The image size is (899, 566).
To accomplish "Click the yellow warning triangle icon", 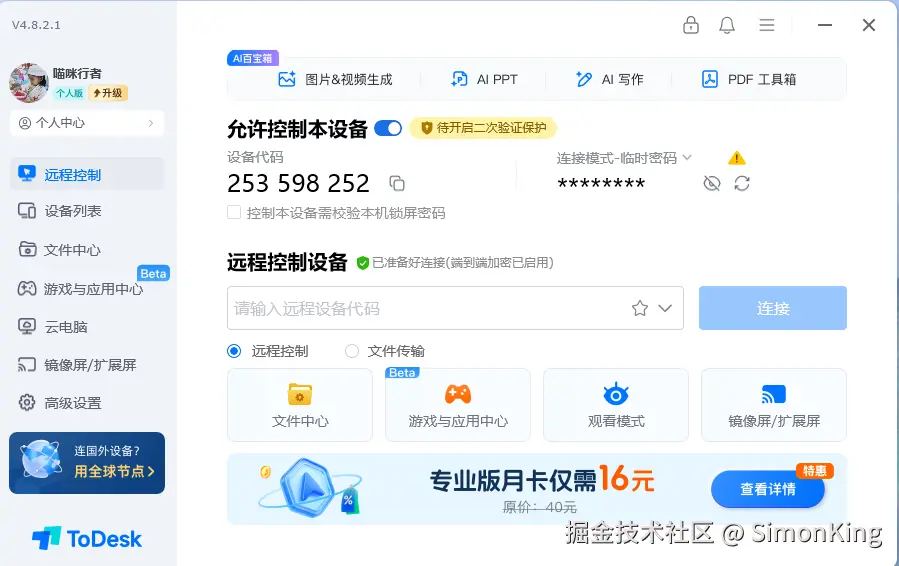I will click(x=737, y=158).
